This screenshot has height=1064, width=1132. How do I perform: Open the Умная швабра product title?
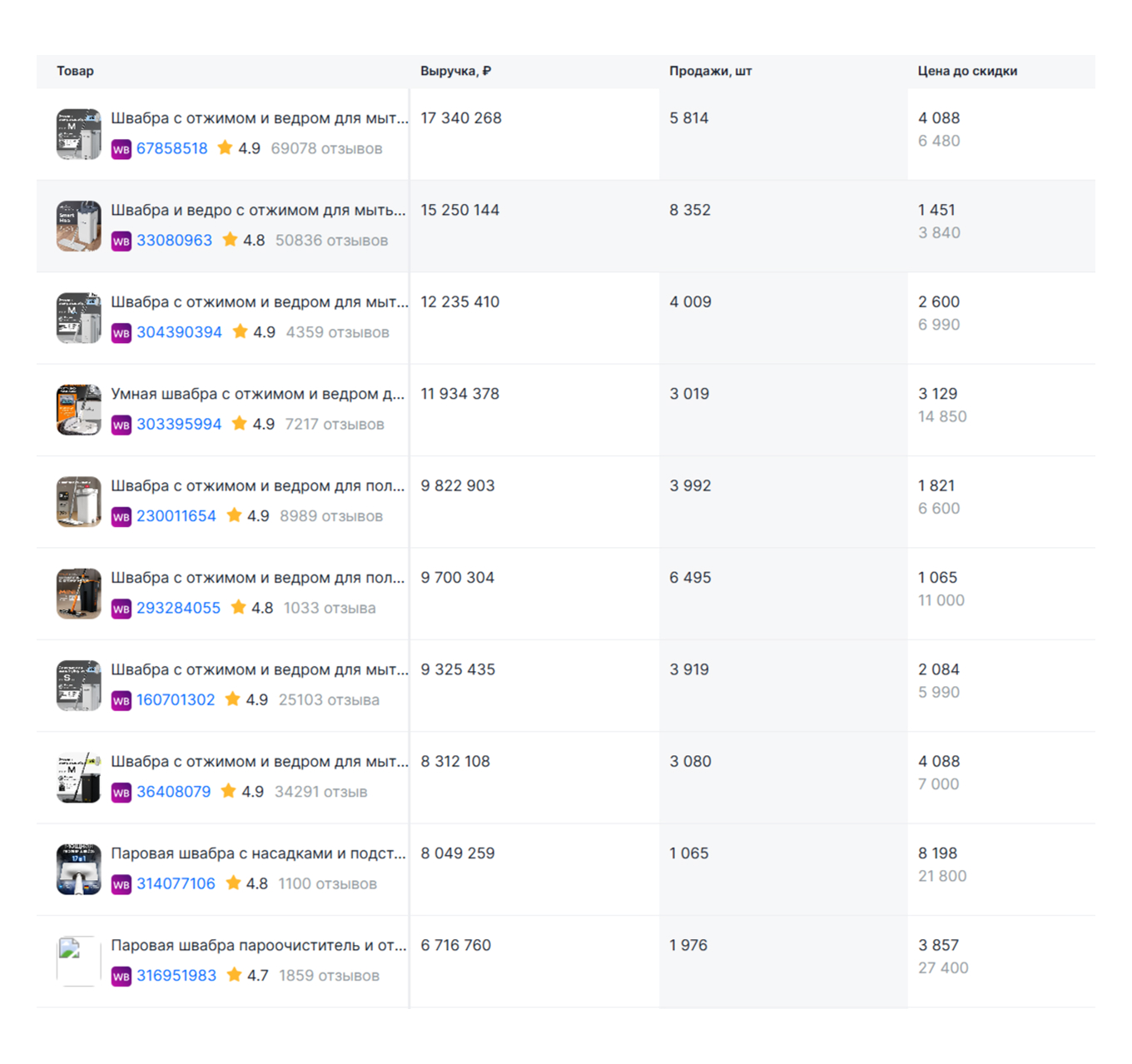(x=257, y=394)
